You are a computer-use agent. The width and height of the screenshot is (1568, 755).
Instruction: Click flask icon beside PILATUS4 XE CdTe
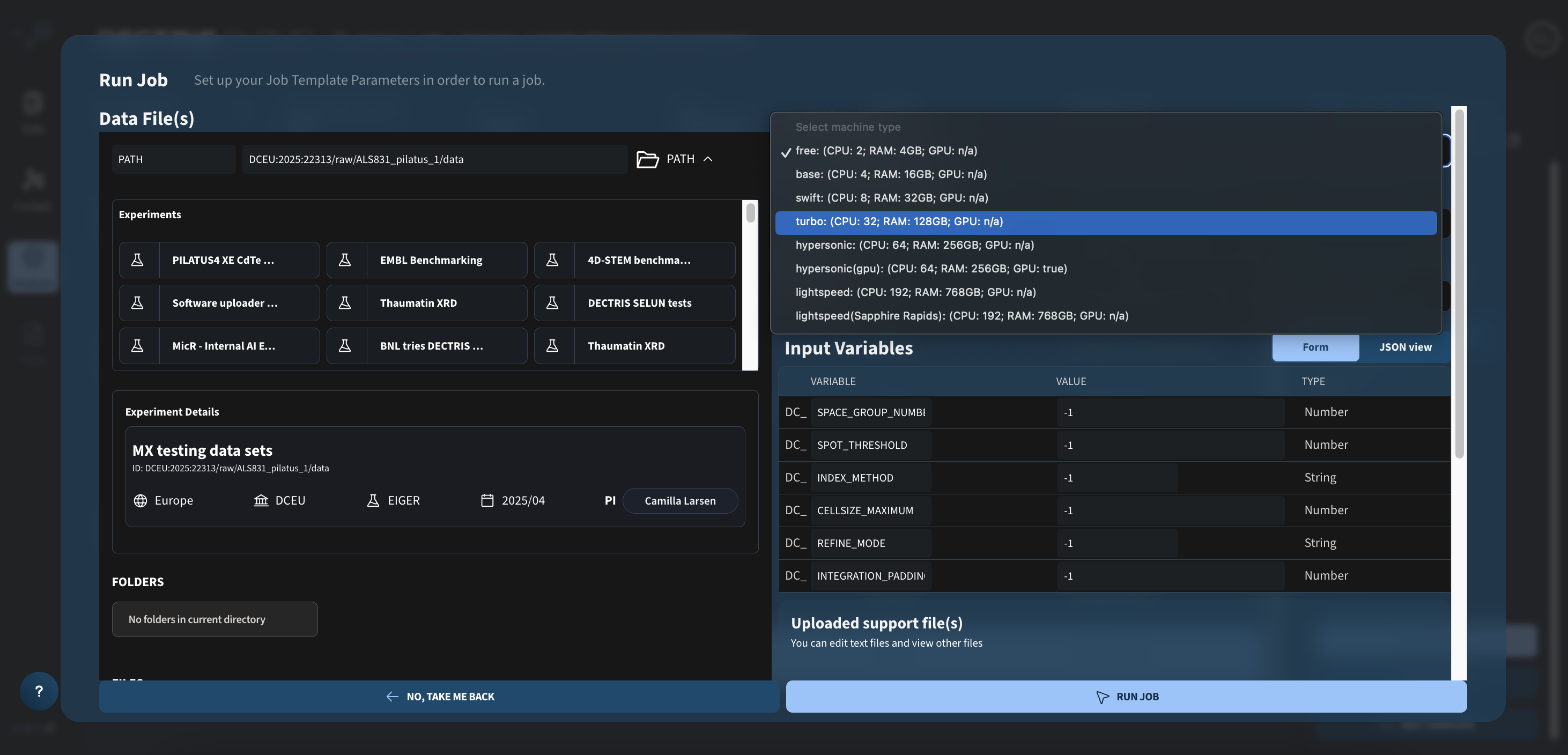[x=138, y=260]
